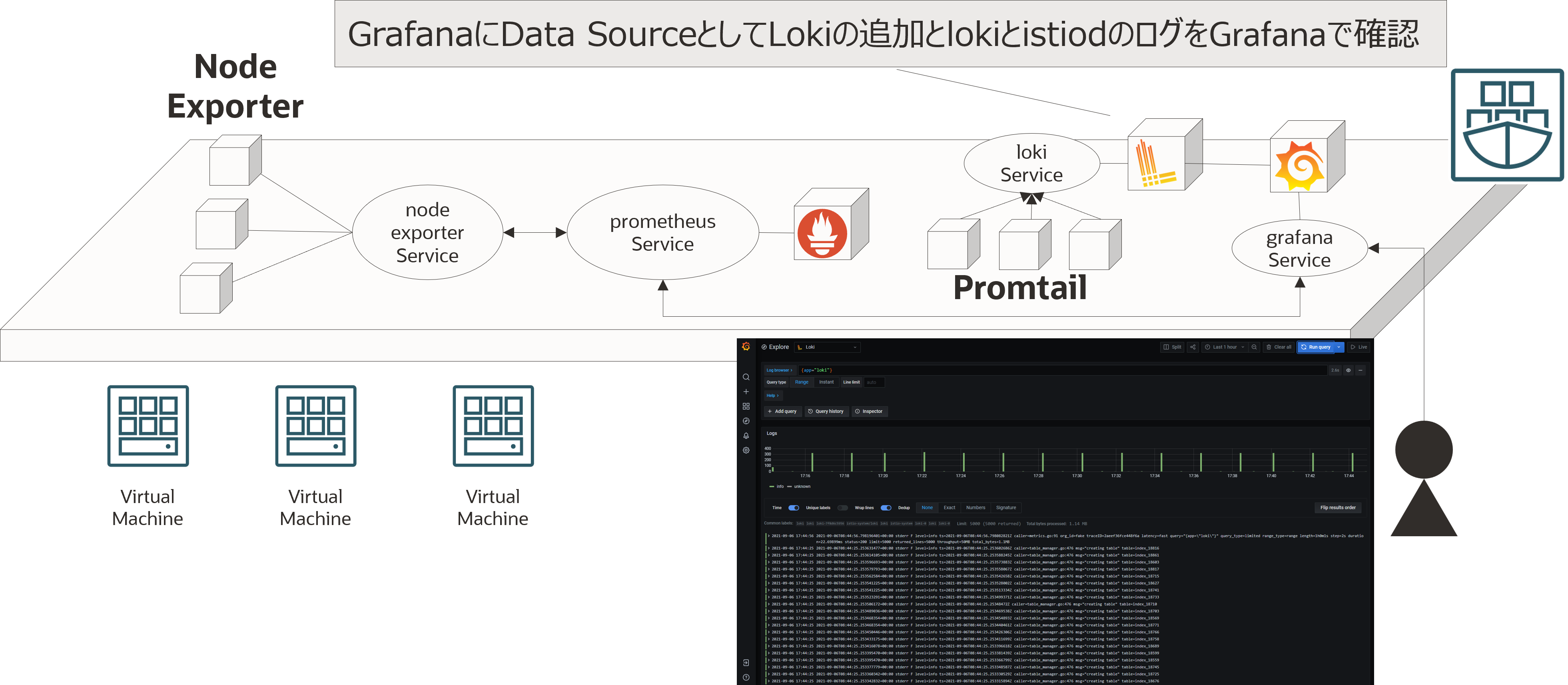Click the node exporter Service ellipse
This screenshot has width=1568, height=685.
(x=427, y=233)
